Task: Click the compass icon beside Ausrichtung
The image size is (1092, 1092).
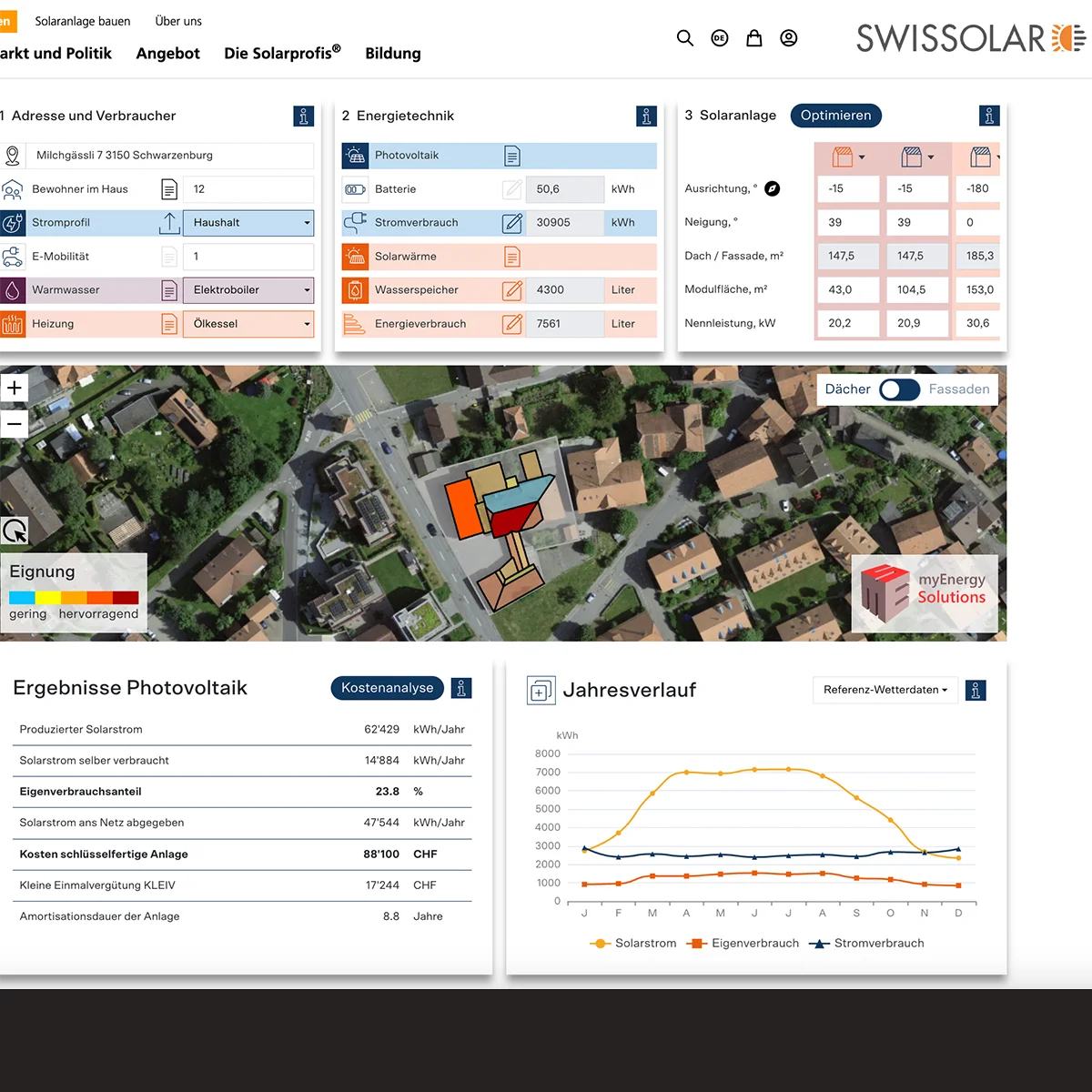Action: (x=772, y=188)
